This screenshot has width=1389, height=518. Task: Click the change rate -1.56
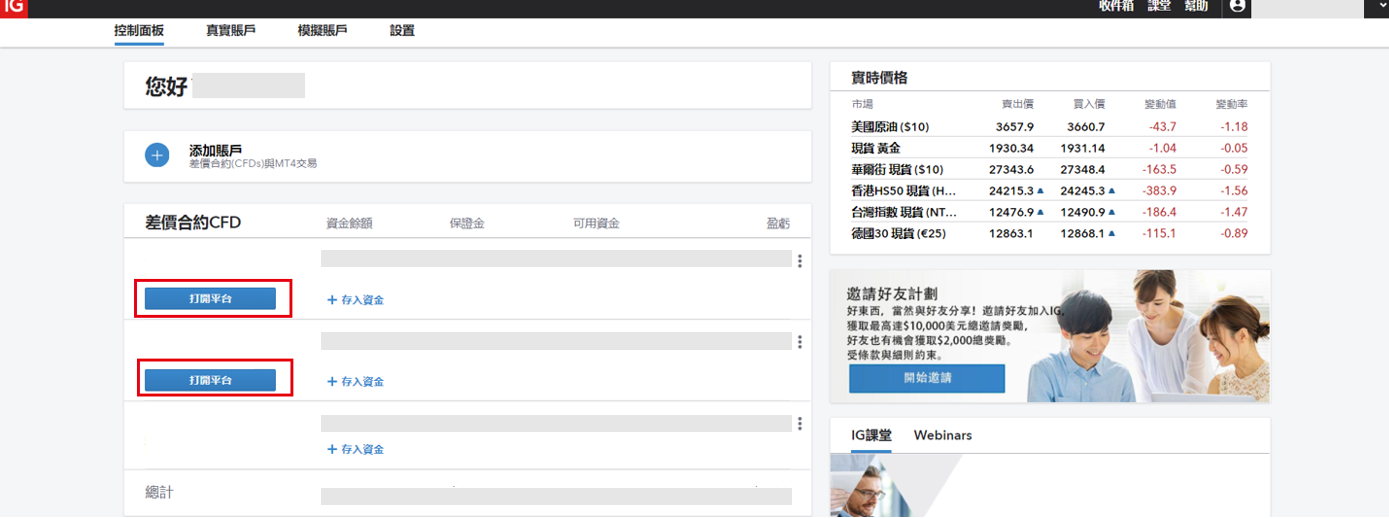pos(1233,191)
